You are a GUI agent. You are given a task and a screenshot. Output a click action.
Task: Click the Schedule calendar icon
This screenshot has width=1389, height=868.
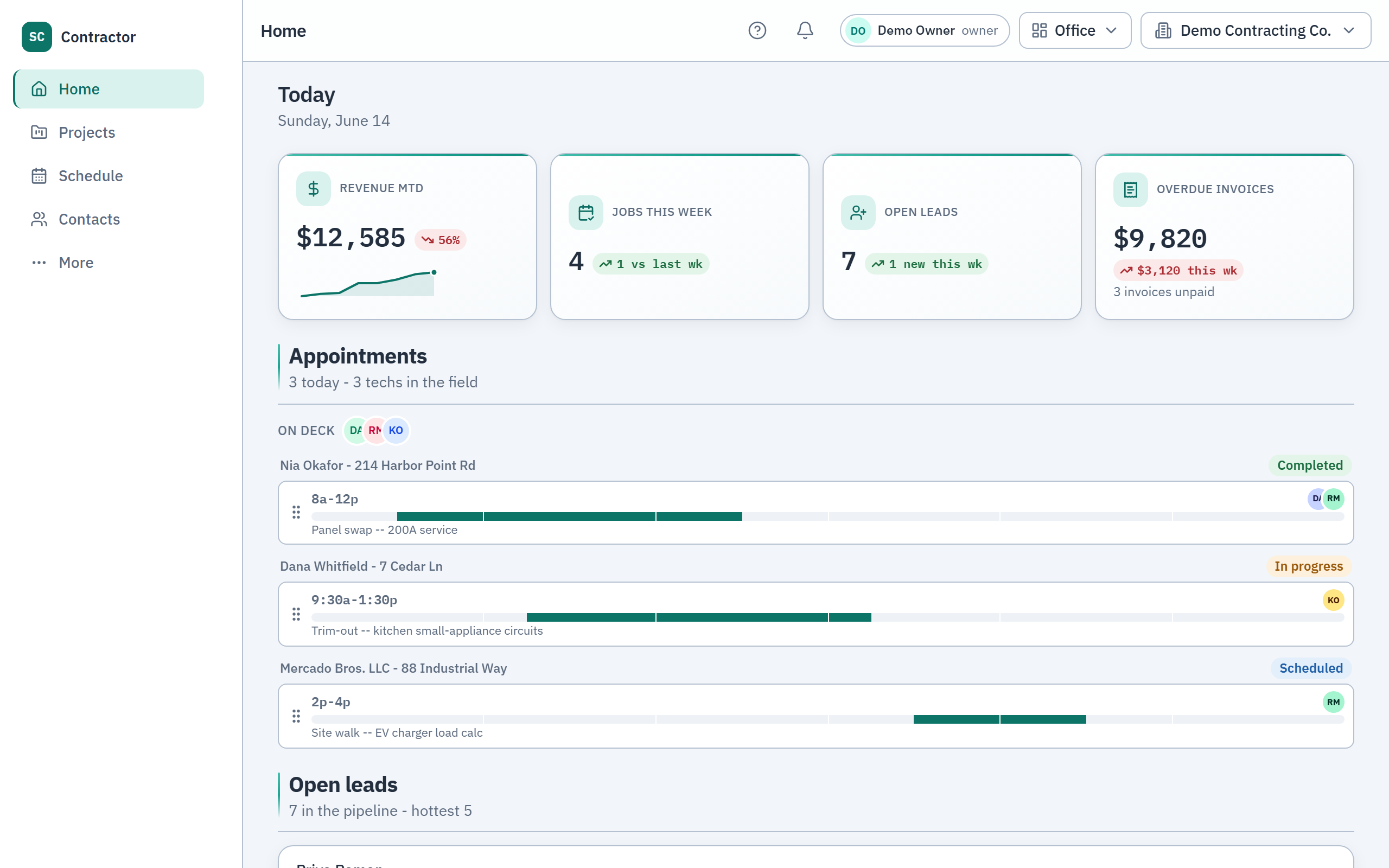pyautogui.click(x=39, y=176)
